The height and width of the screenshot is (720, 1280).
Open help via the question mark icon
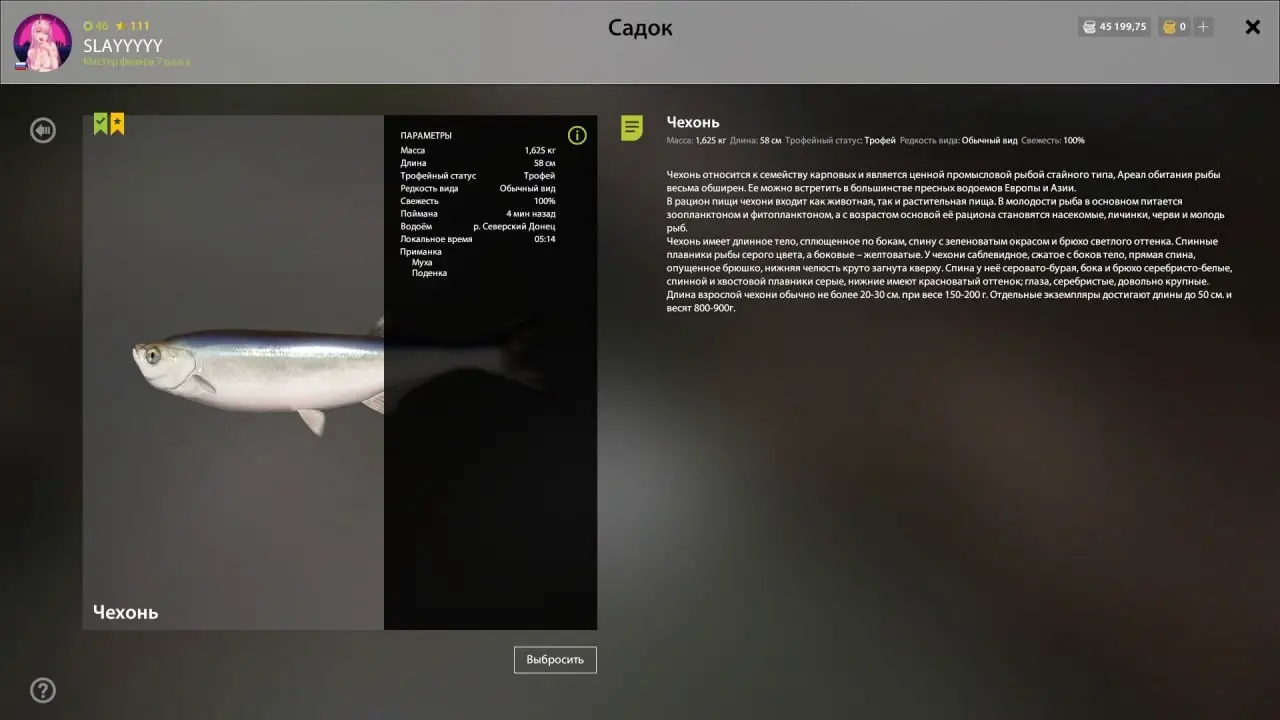[43, 690]
